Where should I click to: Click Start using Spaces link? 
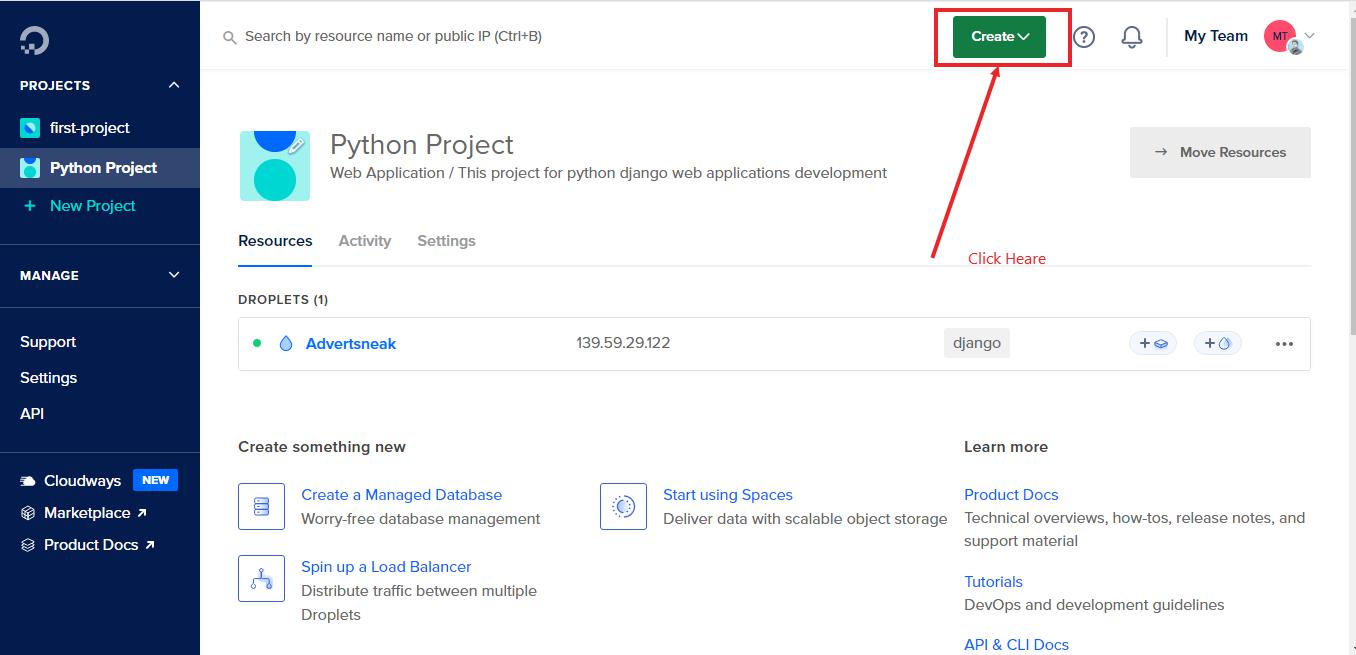[728, 495]
